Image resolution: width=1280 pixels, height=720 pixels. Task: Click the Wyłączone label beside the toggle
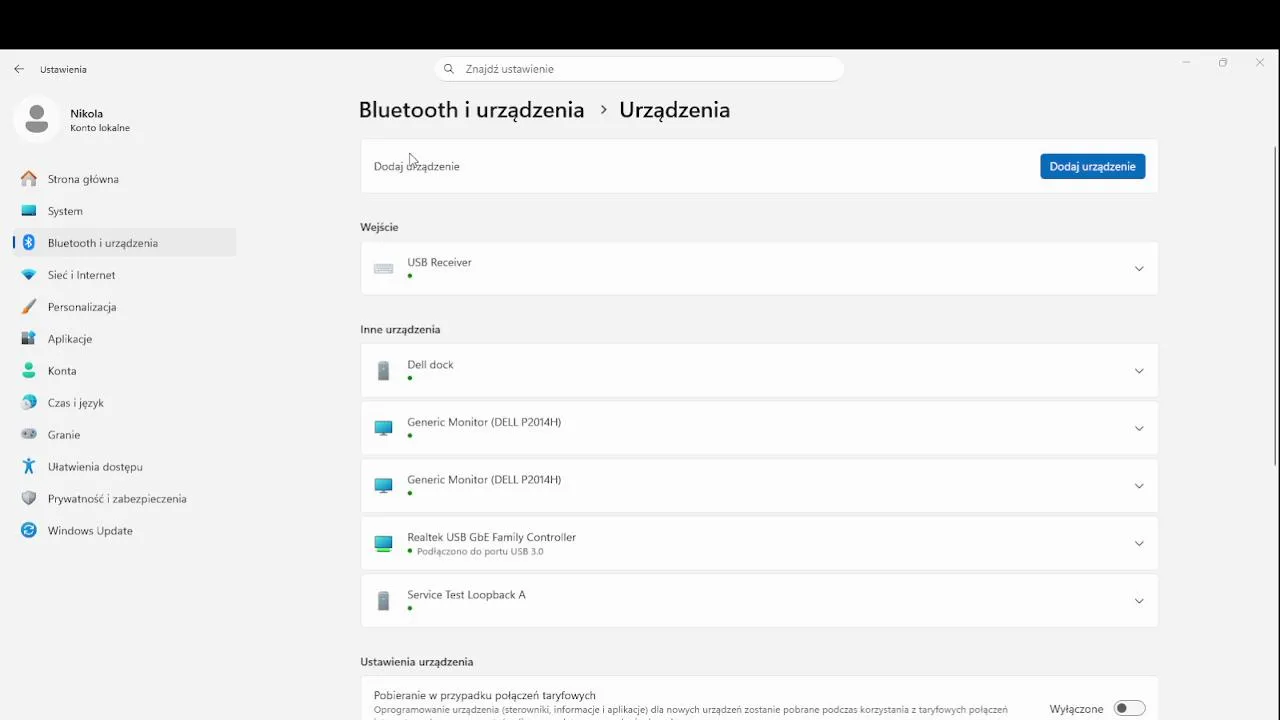coord(1077,709)
